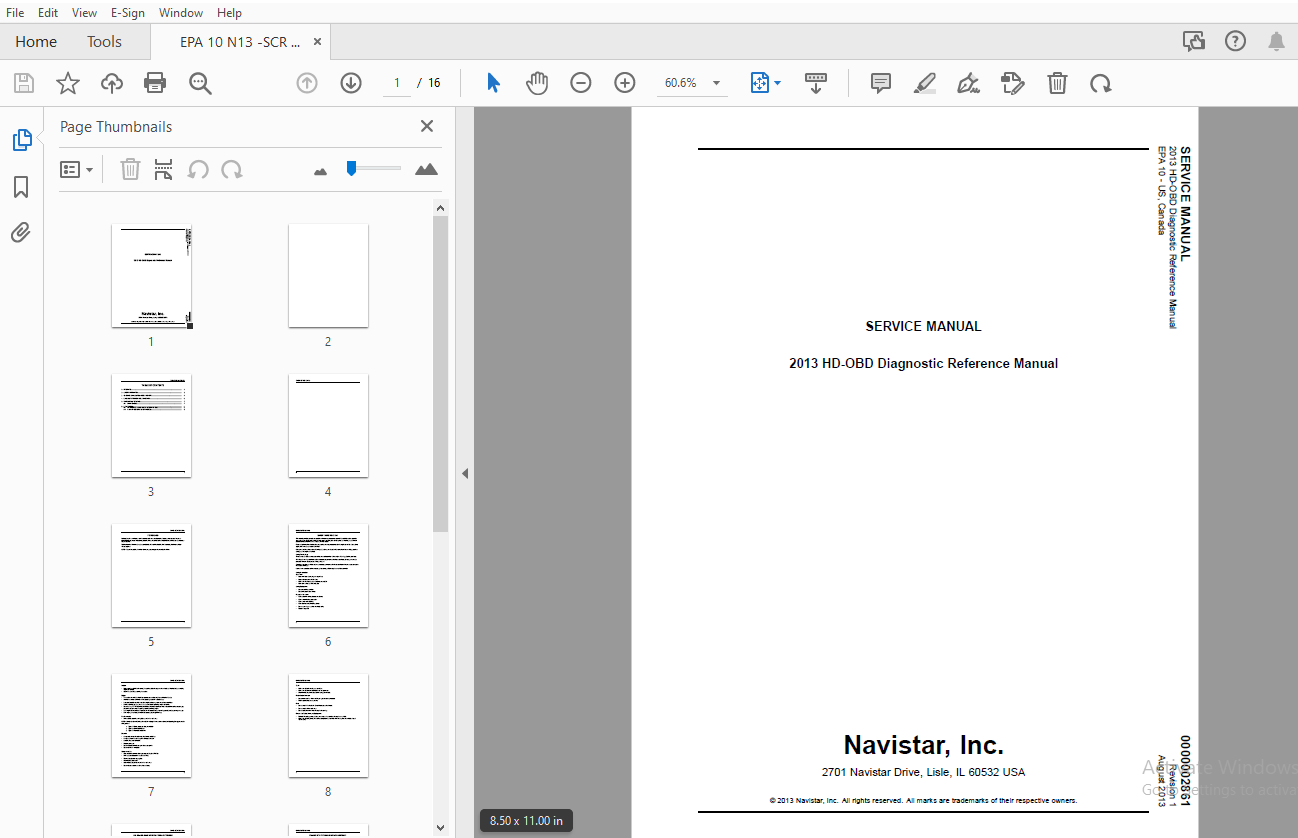Close the EPA 10 N13 -SCR tab
This screenshot has width=1298, height=838.
pos(318,42)
